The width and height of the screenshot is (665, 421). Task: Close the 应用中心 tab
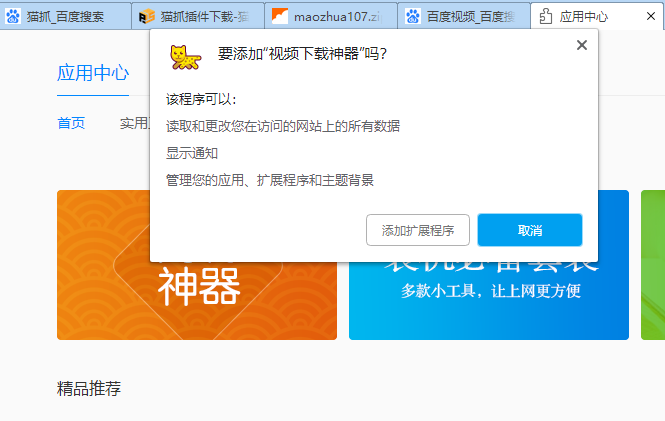[651, 16]
